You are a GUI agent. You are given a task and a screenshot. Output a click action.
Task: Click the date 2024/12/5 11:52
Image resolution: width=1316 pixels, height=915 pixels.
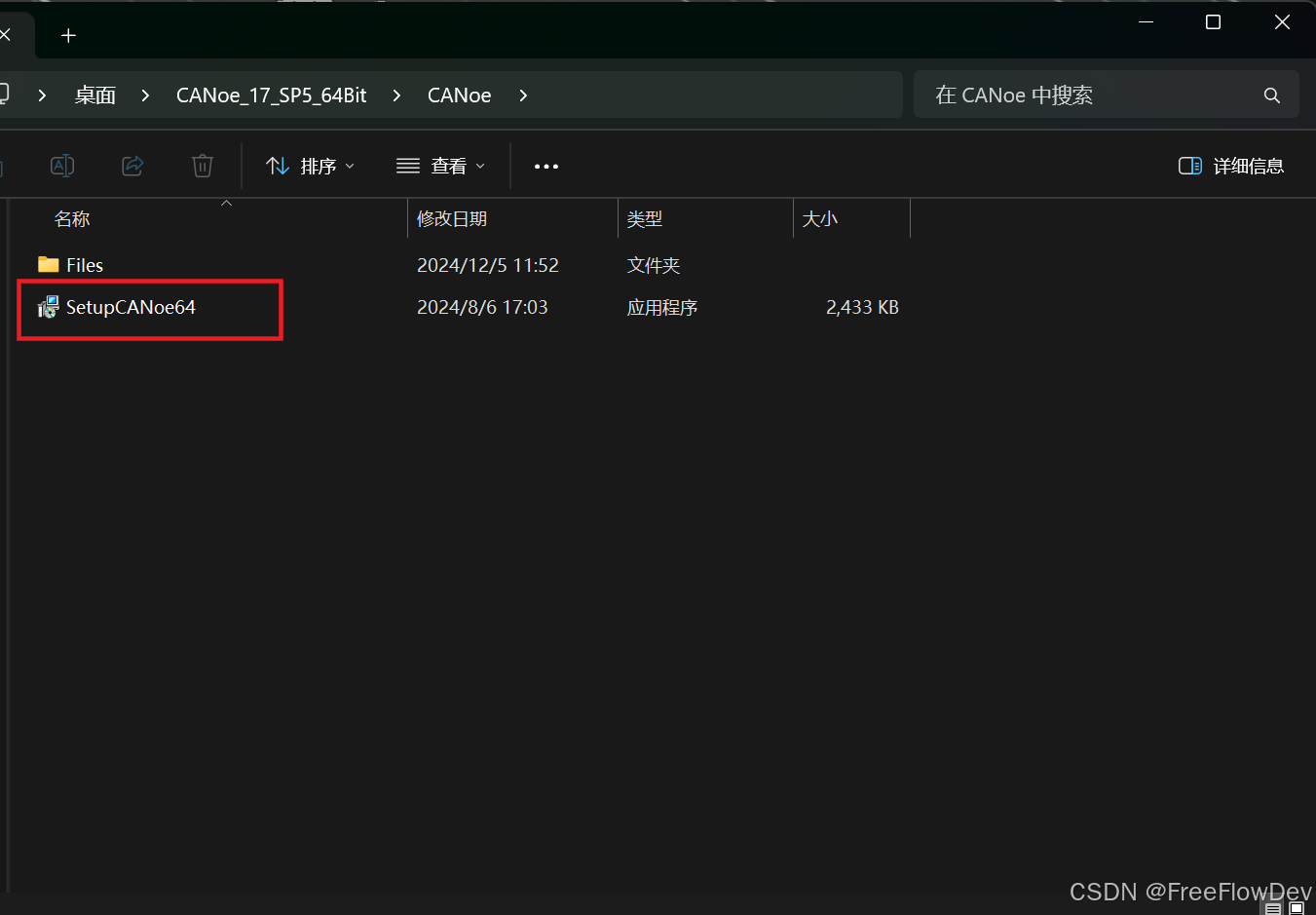click(488, 265)
